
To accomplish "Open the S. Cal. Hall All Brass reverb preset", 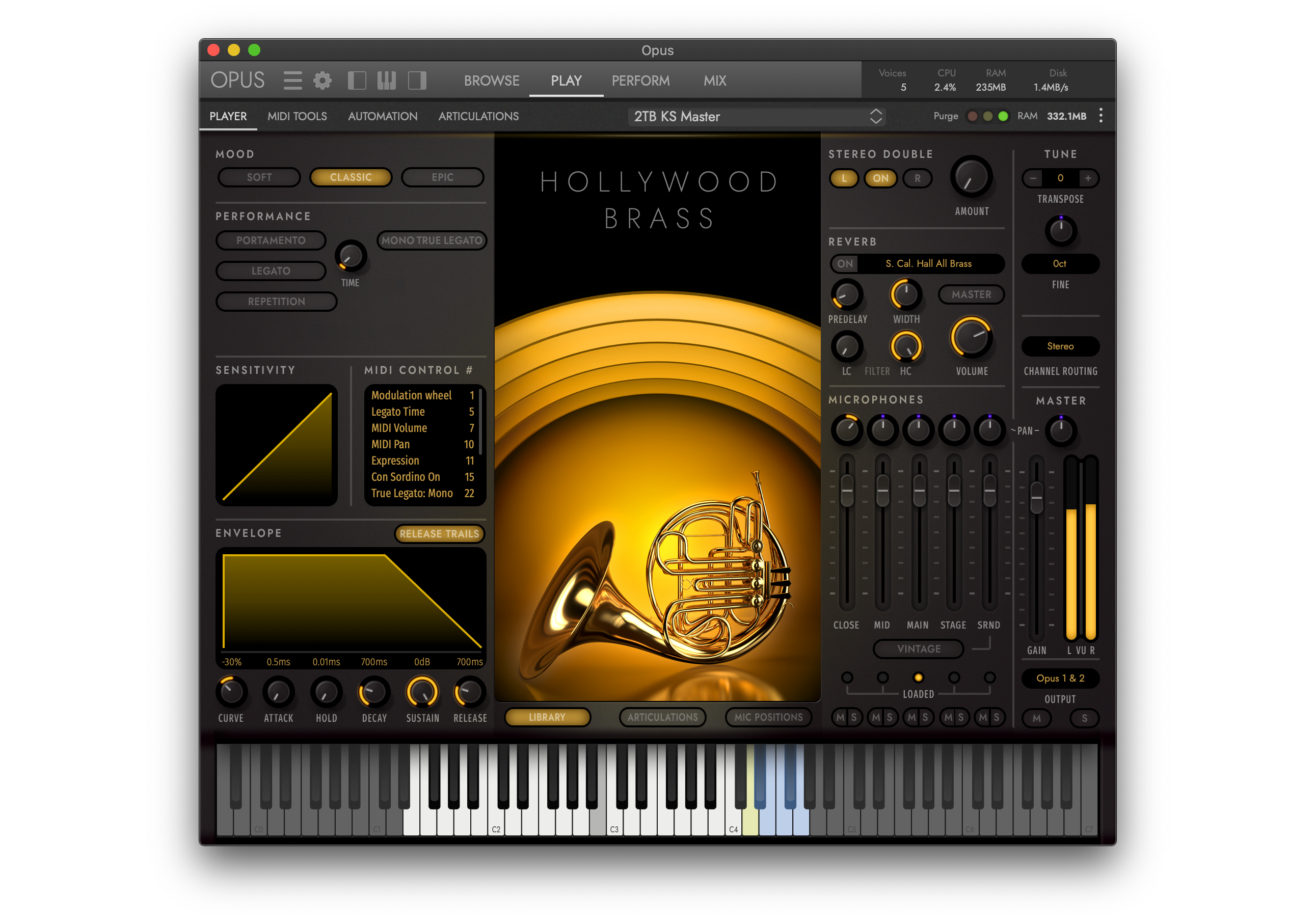I will (928, 264).
